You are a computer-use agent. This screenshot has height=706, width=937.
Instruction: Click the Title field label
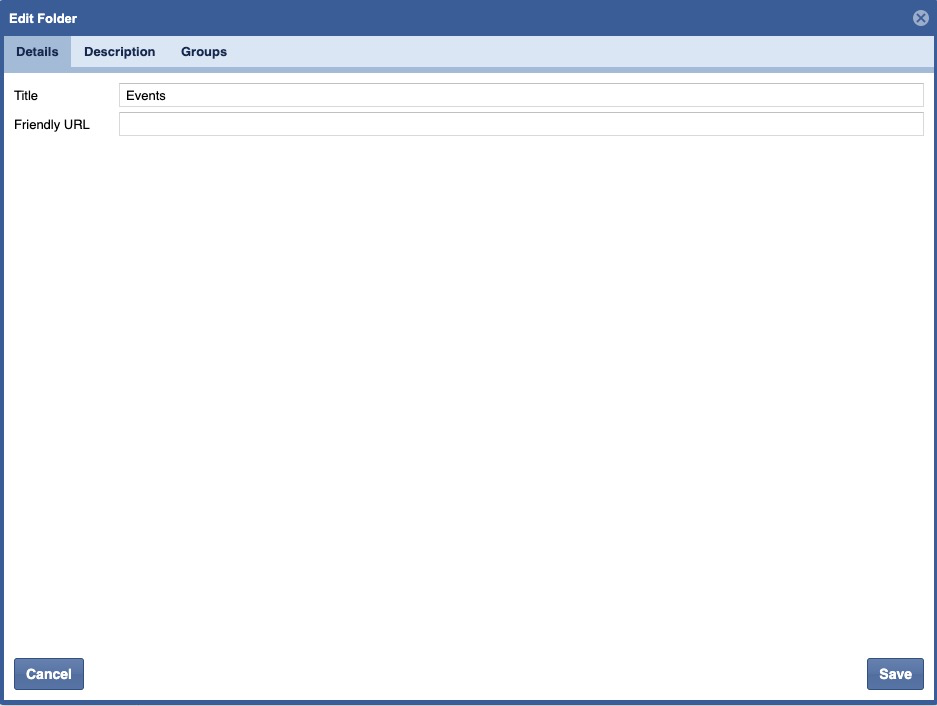[26, 96]
